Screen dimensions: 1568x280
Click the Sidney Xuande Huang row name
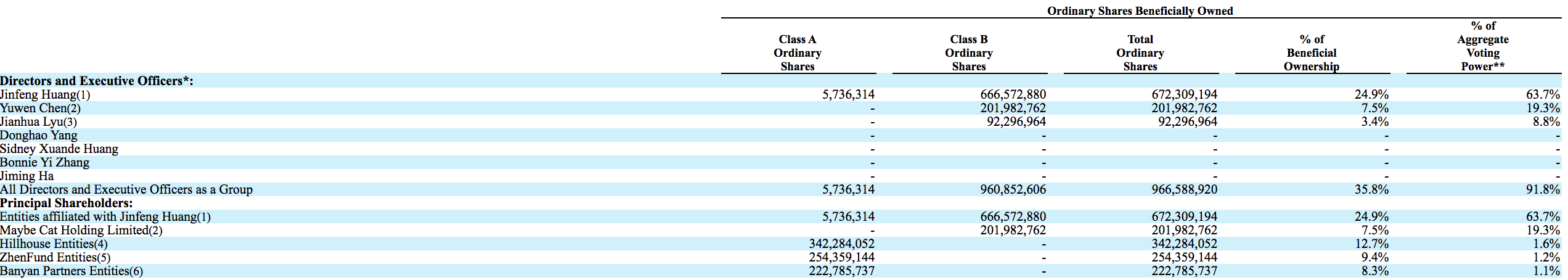click(x=59, y=149)
